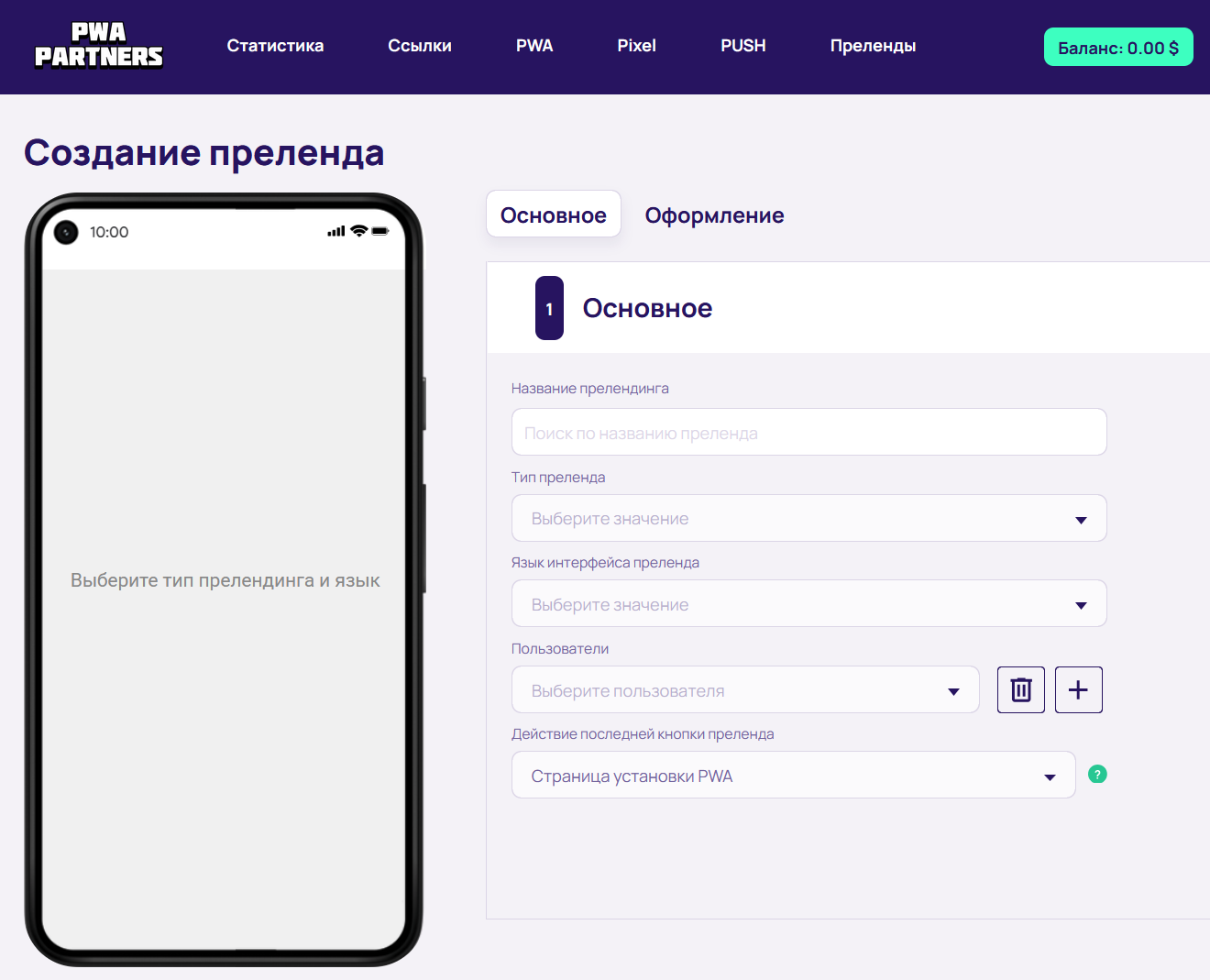Open the "Ссылки" navigation item
Screen dimensions: 1210x980
(x=419, y=45)
